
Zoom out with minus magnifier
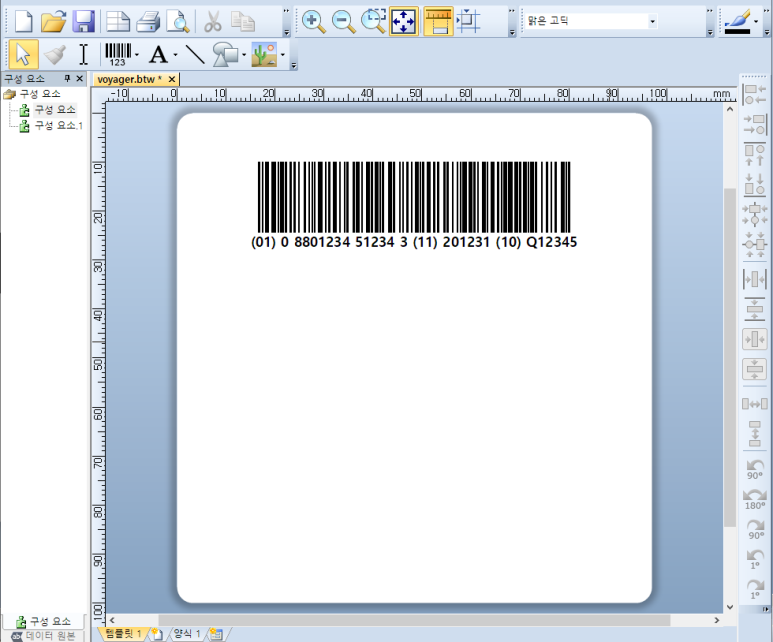[344, 22]
